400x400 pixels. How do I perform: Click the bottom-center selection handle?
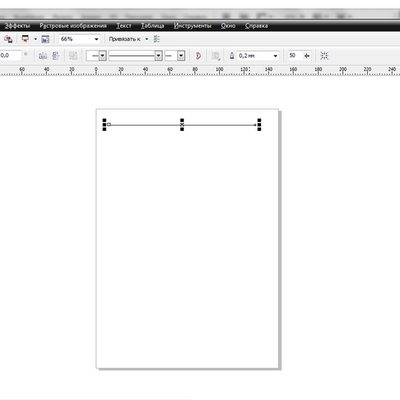[182, 129]
